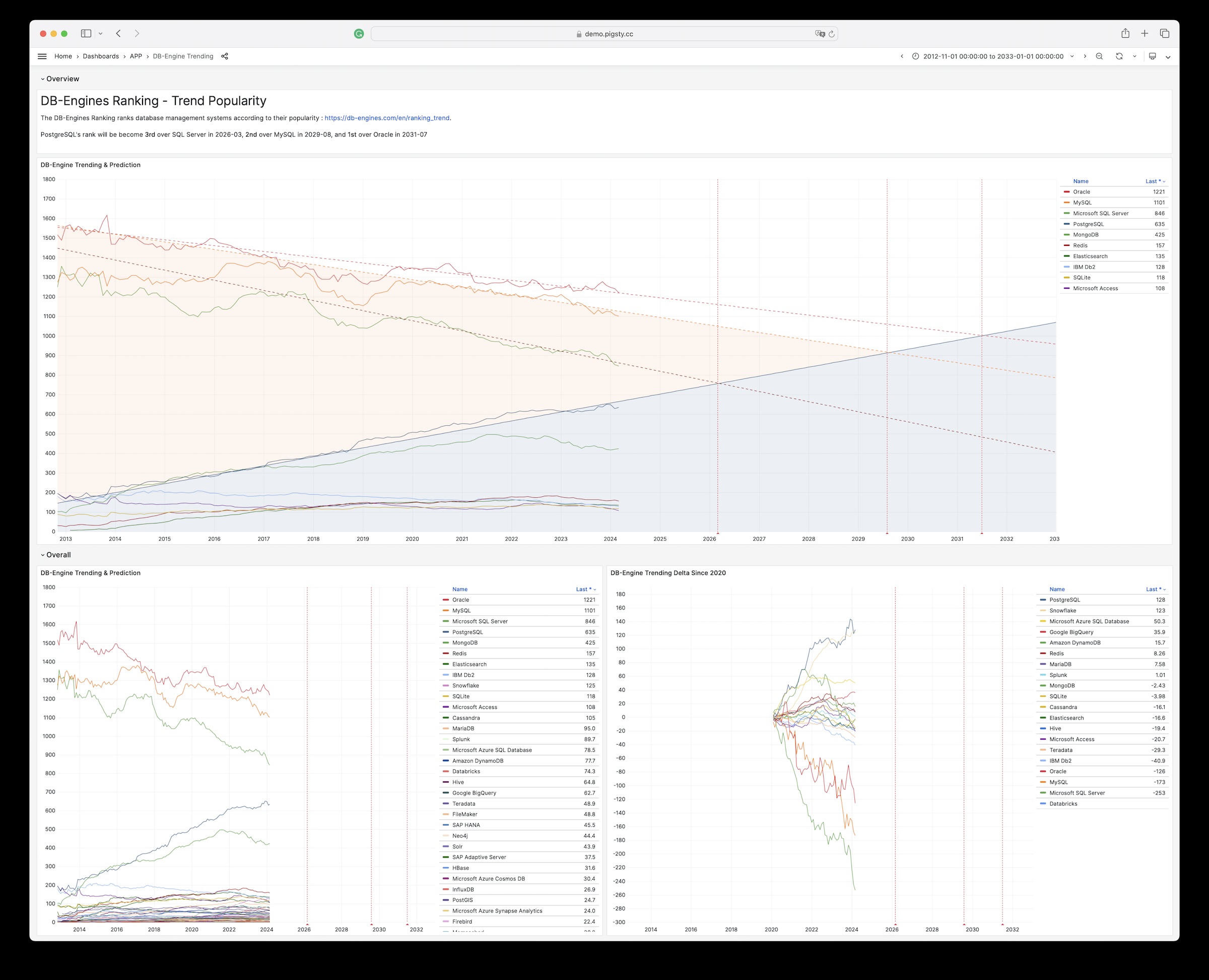Open the Grafana hamburger menu
Screen dimensions: 1209x980
coord(42,56)
